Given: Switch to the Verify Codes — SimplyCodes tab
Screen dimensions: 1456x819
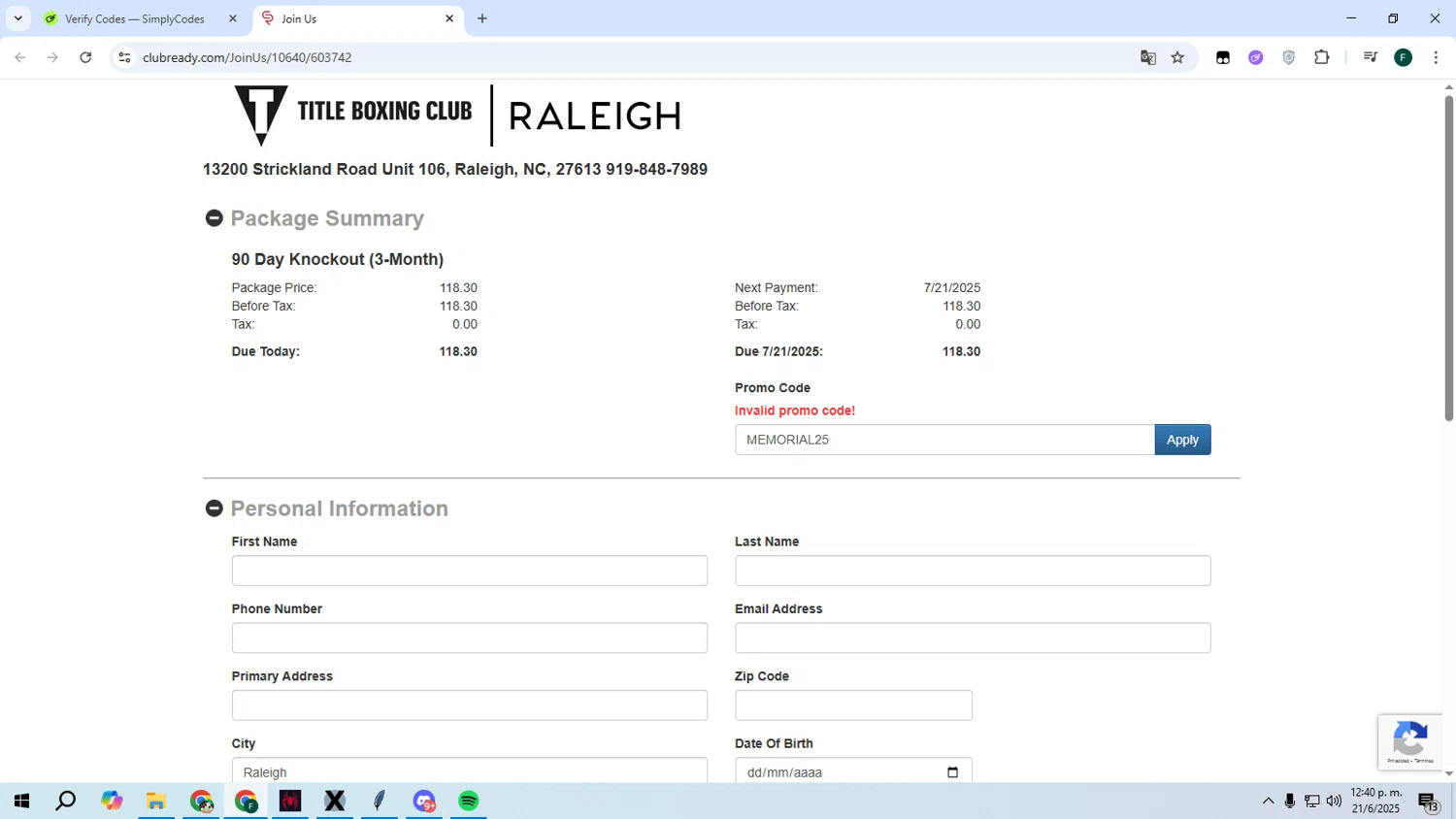Looking at the screenshot, I should 134,18.
